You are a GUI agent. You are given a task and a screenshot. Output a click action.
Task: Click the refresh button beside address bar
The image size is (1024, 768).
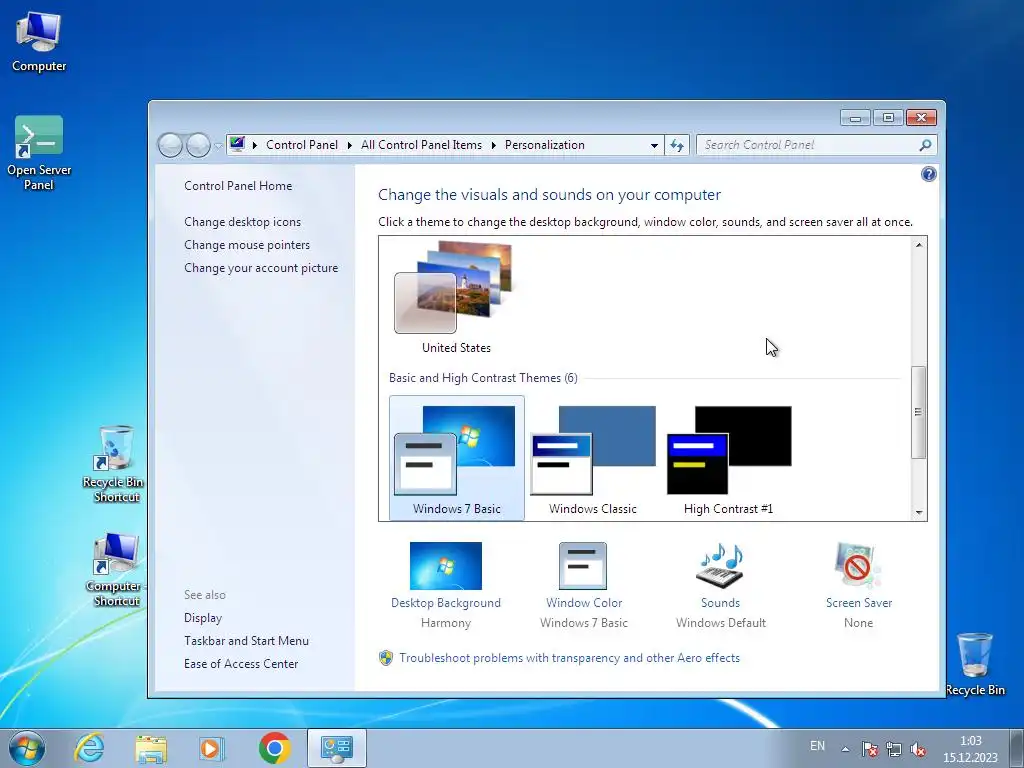click(x=677, y=145)
